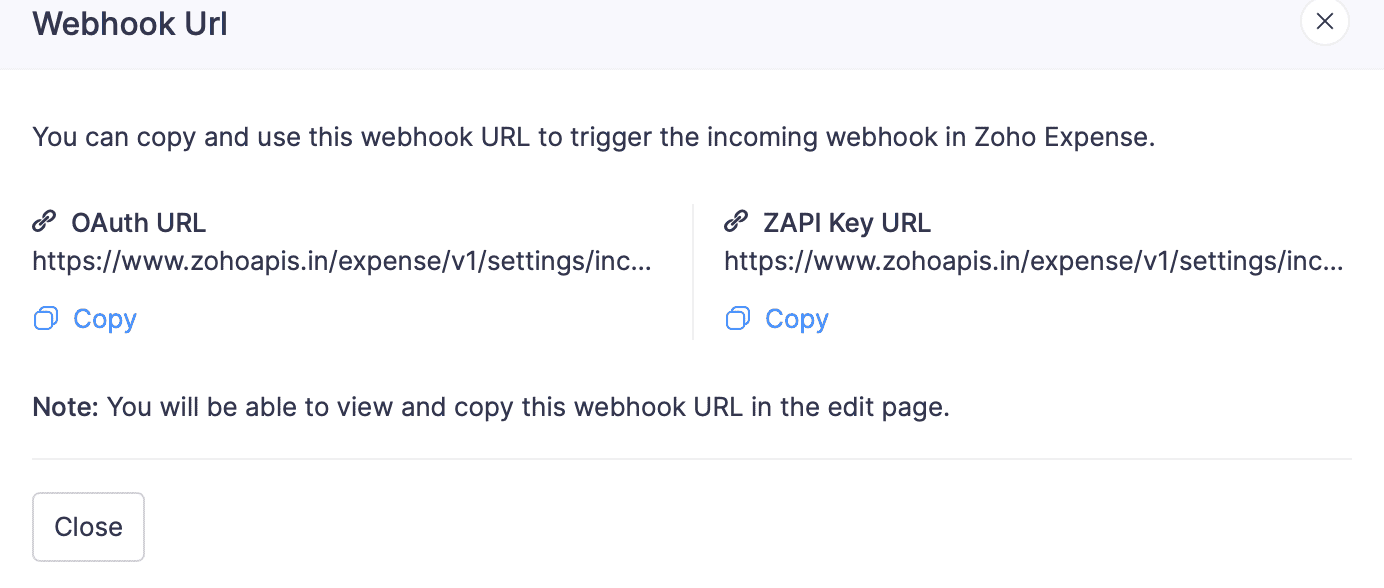
Task: Click Close at the bottom of the dialog
Action: [88, 527]
